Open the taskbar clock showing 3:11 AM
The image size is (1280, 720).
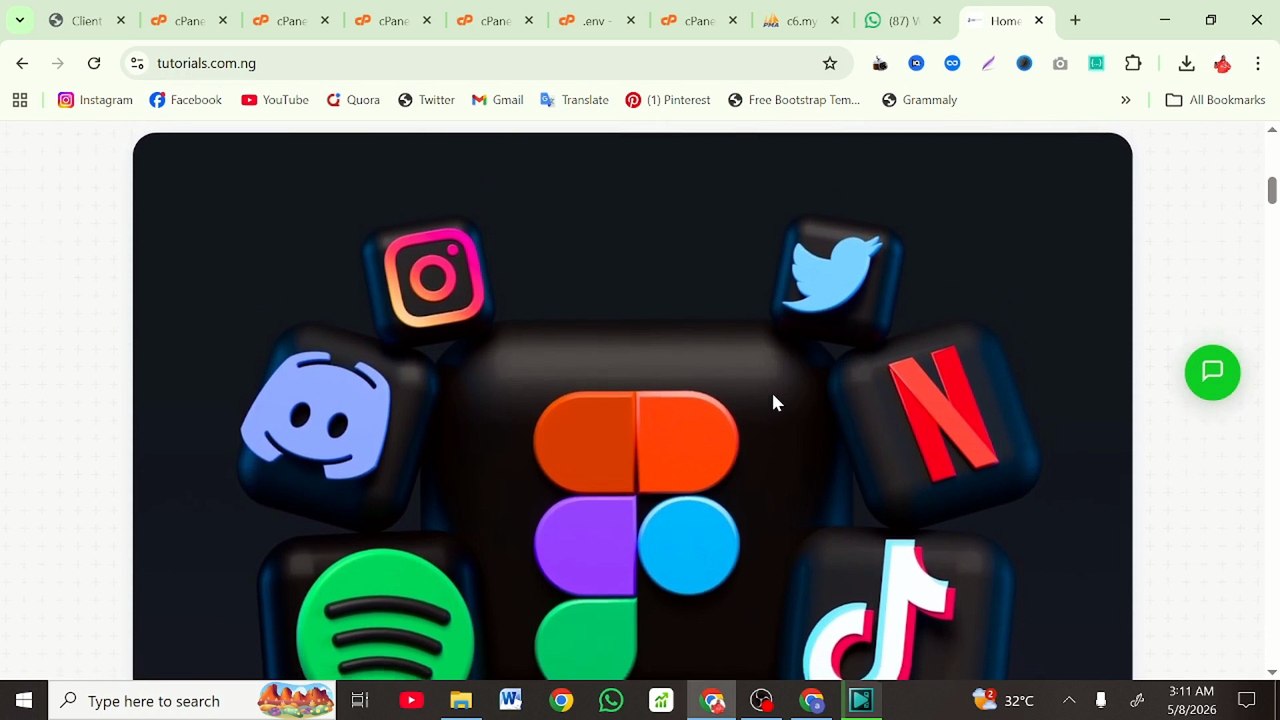pos(1191,700)
